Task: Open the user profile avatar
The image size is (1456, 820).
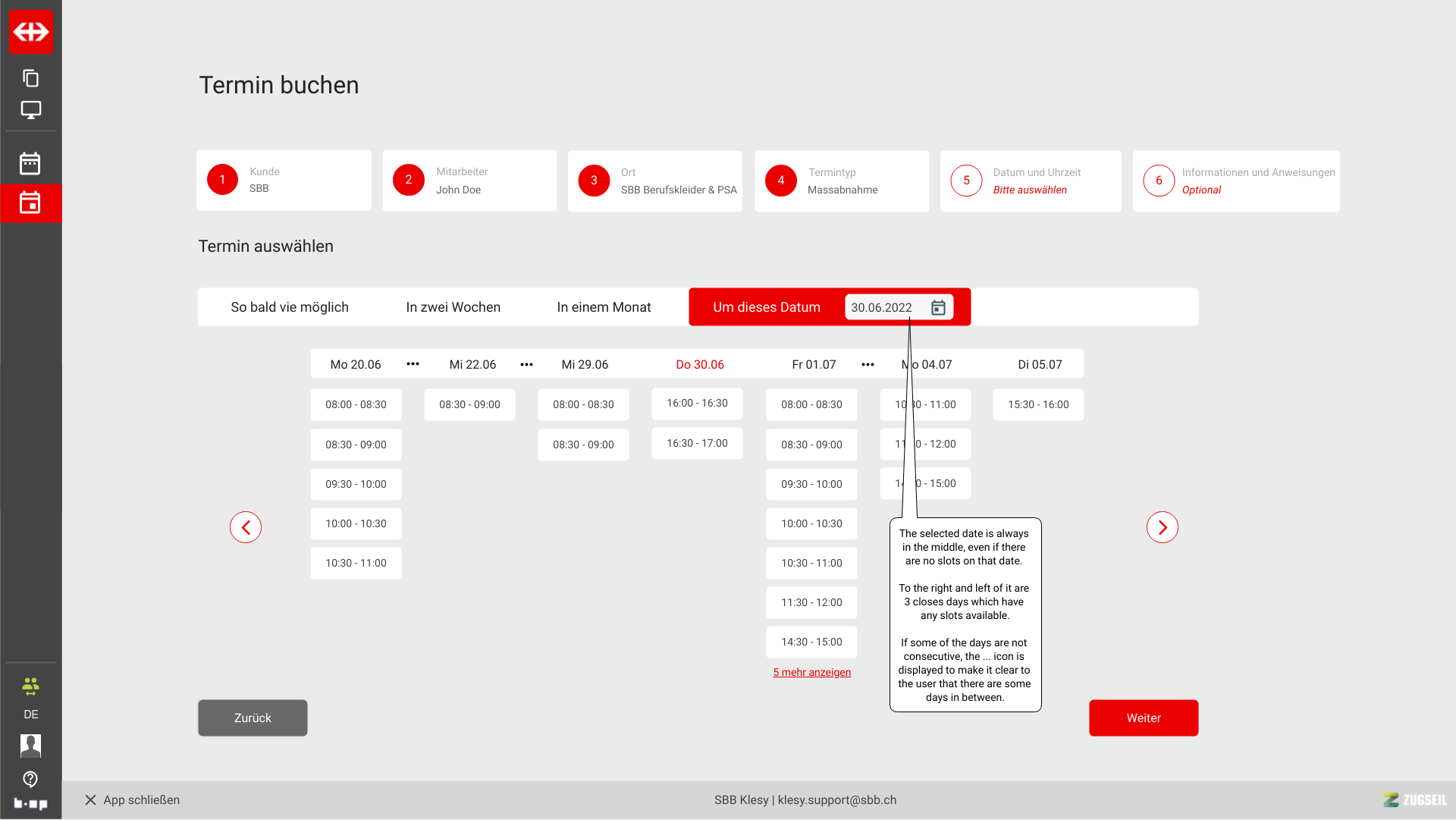Action: point(30,746)
